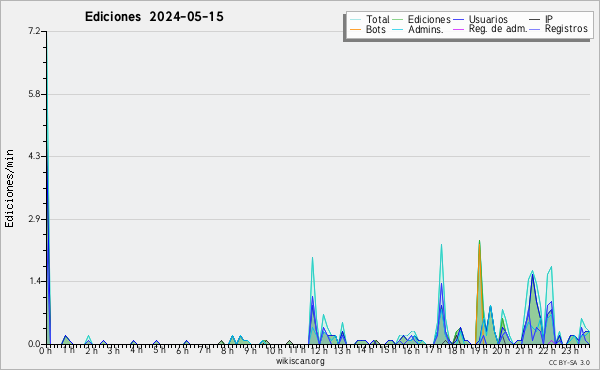The height and width of the screenshot is (370, 600).
Task: Click the 'CC BY-SA 3.0' license text
Action: [x=569, y=363]
